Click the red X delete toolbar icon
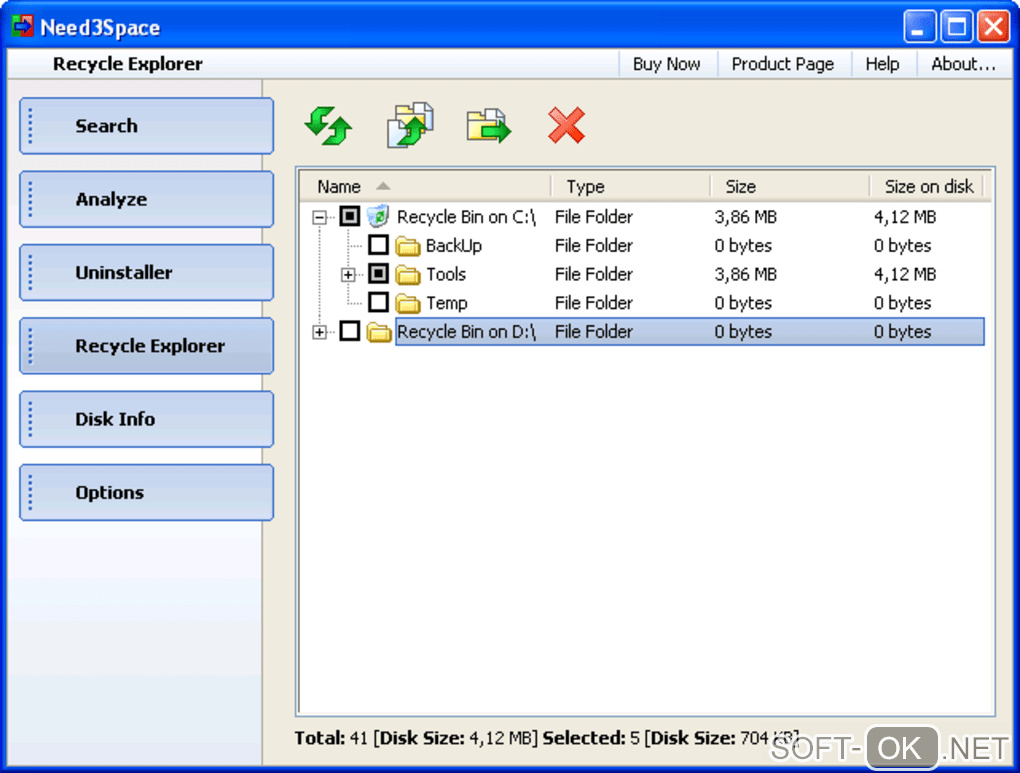This screenshot has width=1020, height=773. [567, 125]
